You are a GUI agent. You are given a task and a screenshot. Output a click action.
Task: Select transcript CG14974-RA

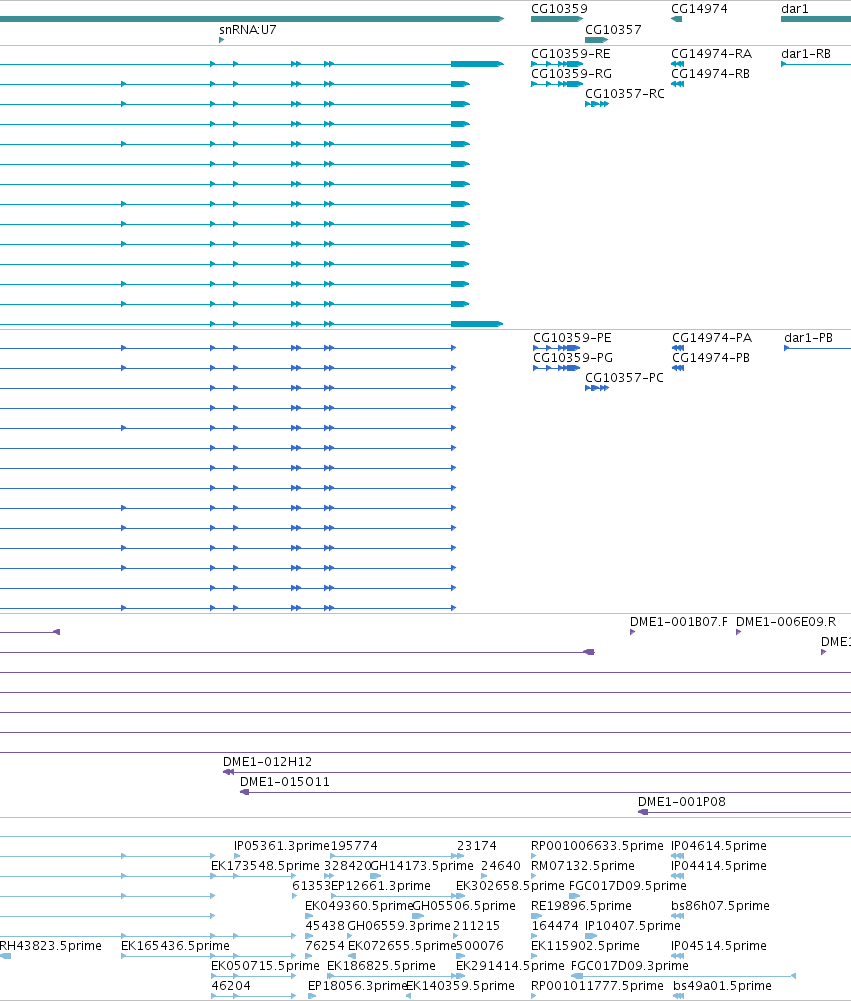pyautogui.click(x=711, y=54)
